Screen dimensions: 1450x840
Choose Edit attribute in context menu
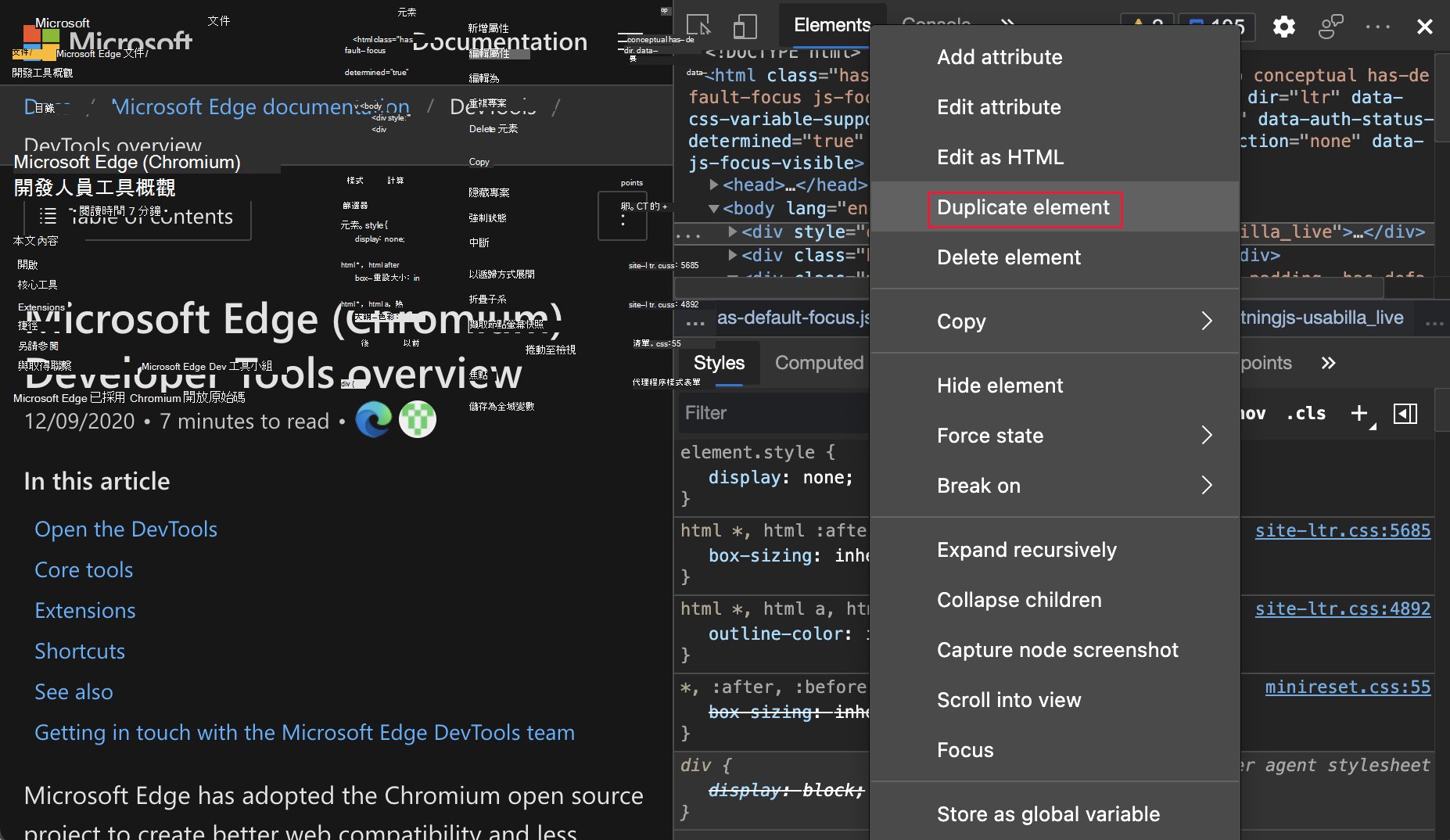1055,106
